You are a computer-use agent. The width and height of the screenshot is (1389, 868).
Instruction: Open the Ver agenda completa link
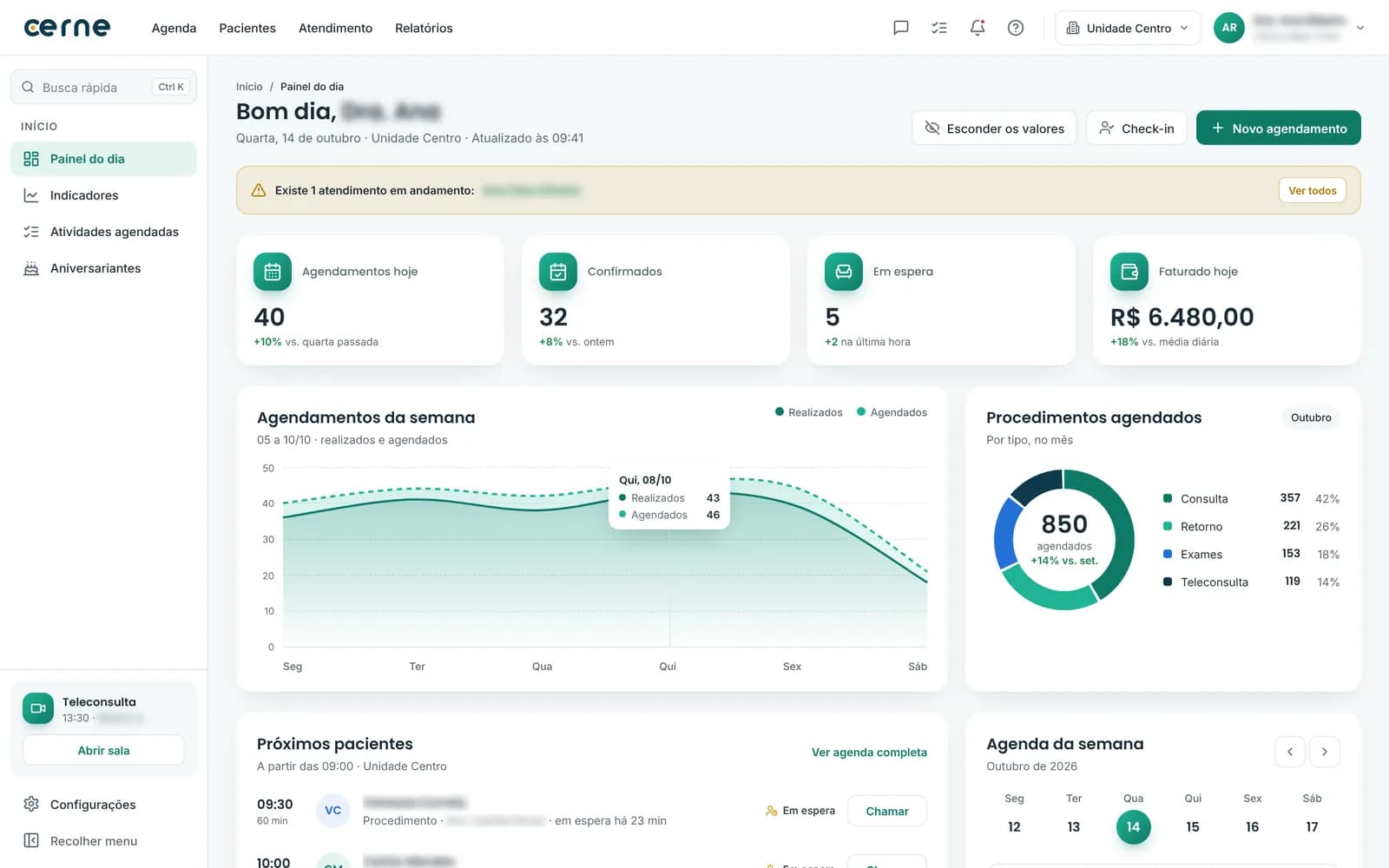(869, 753)
